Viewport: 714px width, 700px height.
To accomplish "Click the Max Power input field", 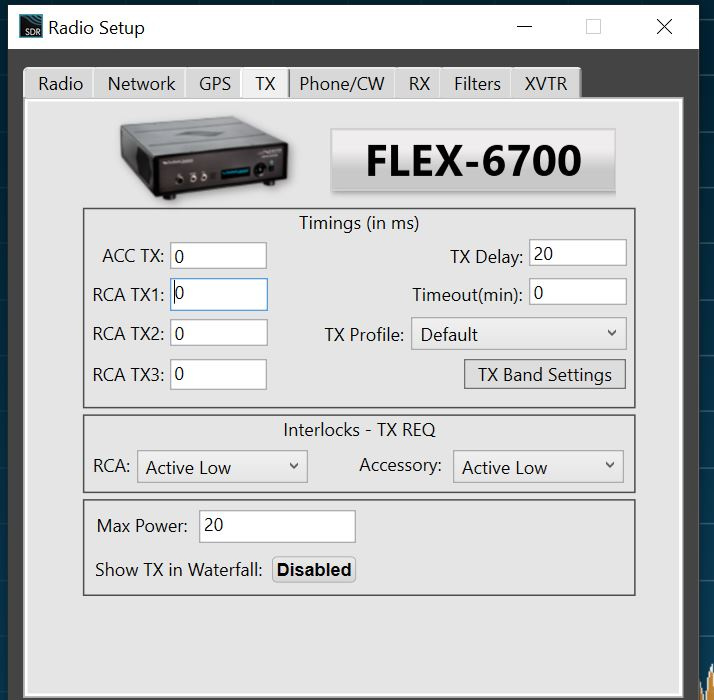I will tap(277, 526).
